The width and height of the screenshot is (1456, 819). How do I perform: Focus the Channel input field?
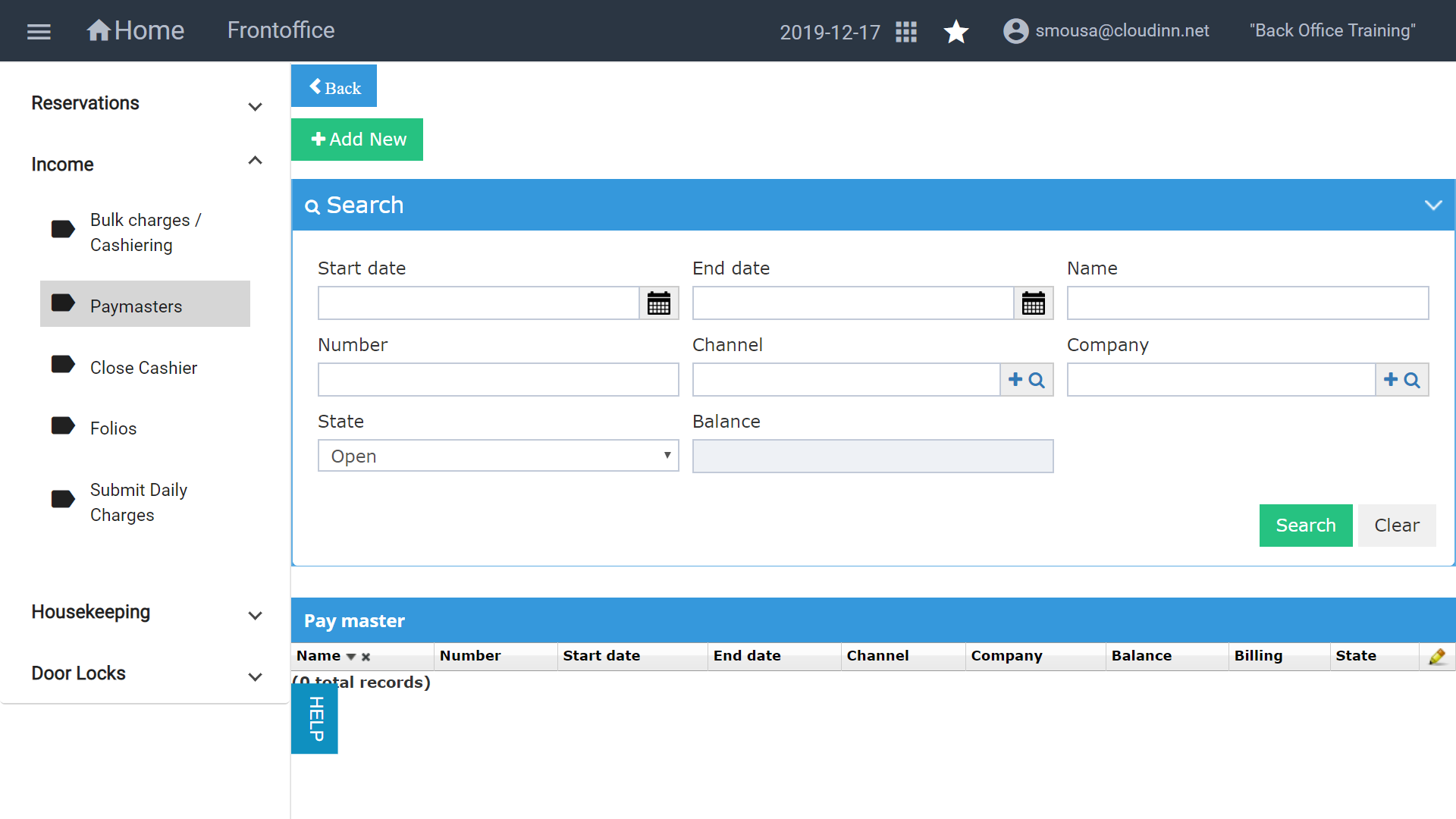coord(846,380)
